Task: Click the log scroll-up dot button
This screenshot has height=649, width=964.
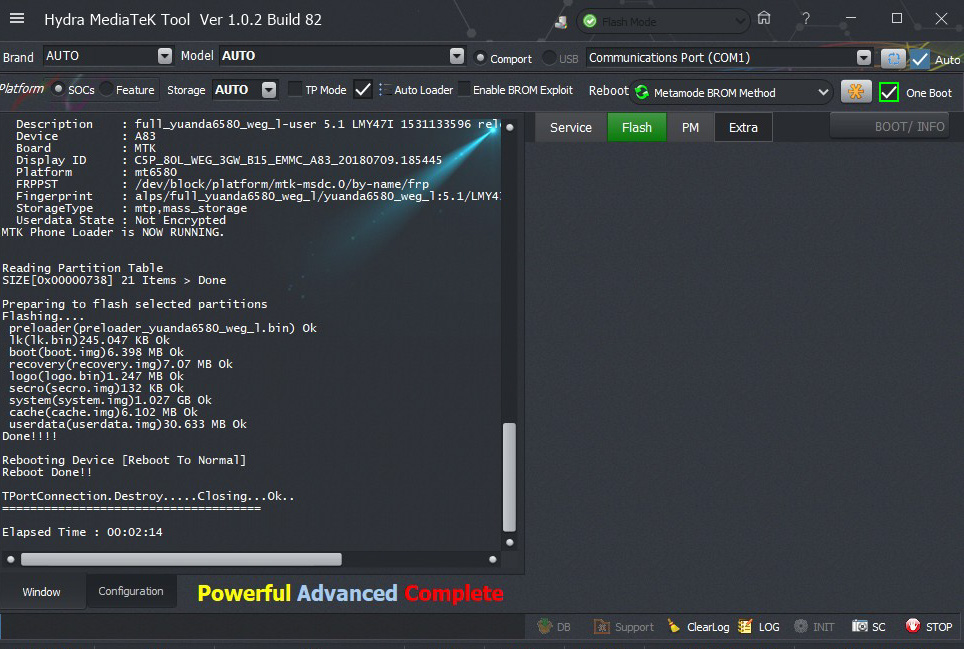Action: click(510, 127)
